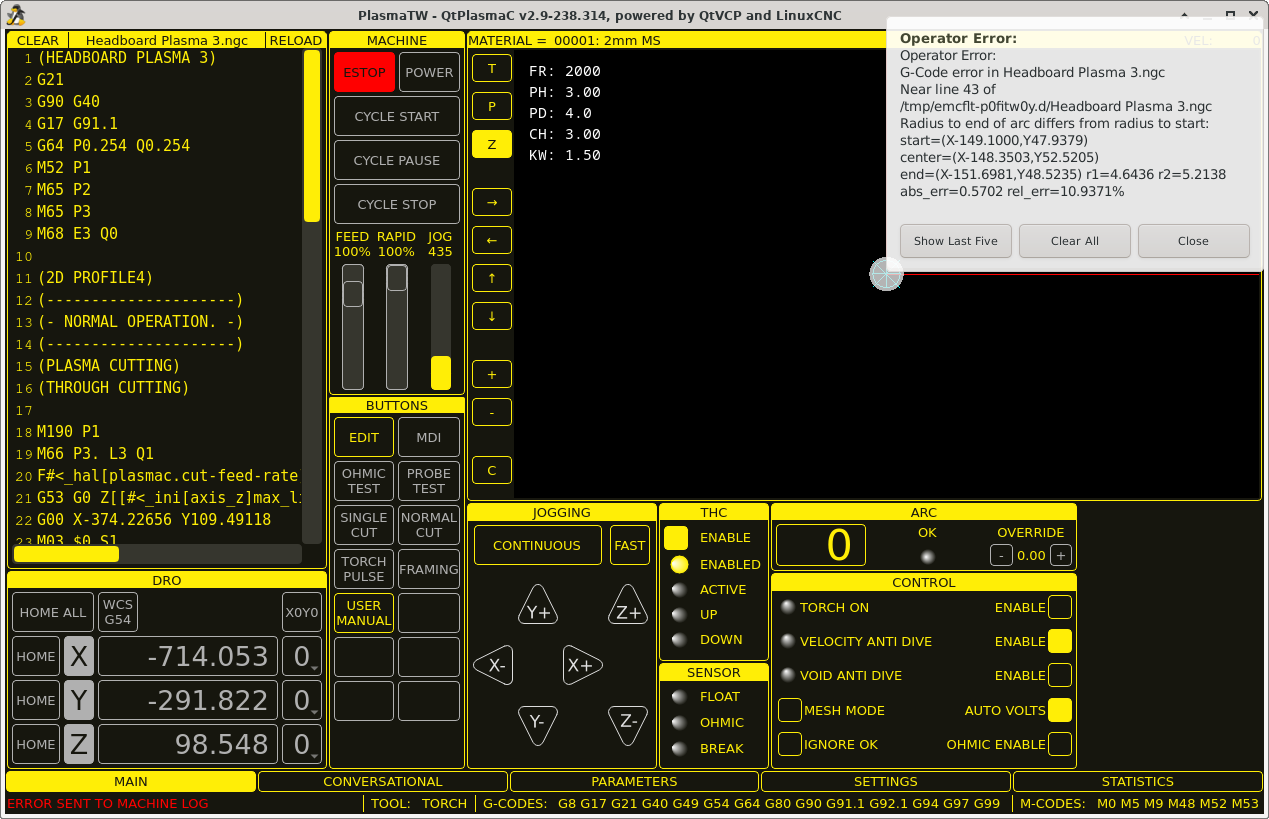
Task: Click the CYCLE STOP button
Action: tap(397, 204)
